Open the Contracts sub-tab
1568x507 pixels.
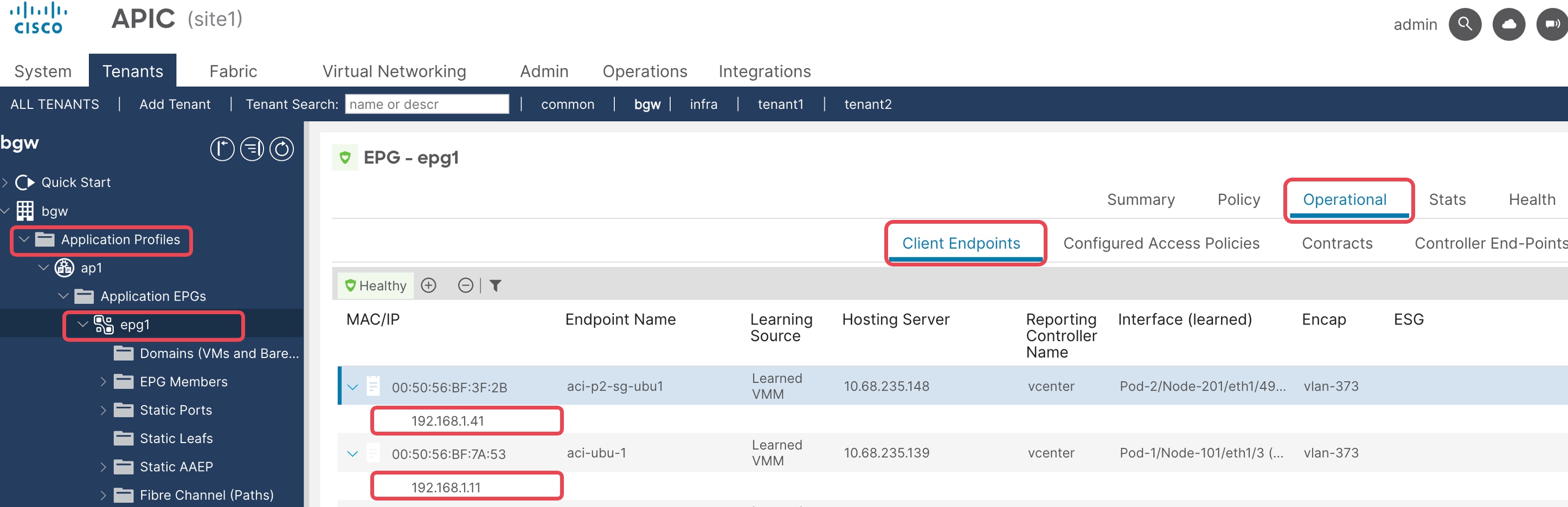point(1336,243)
